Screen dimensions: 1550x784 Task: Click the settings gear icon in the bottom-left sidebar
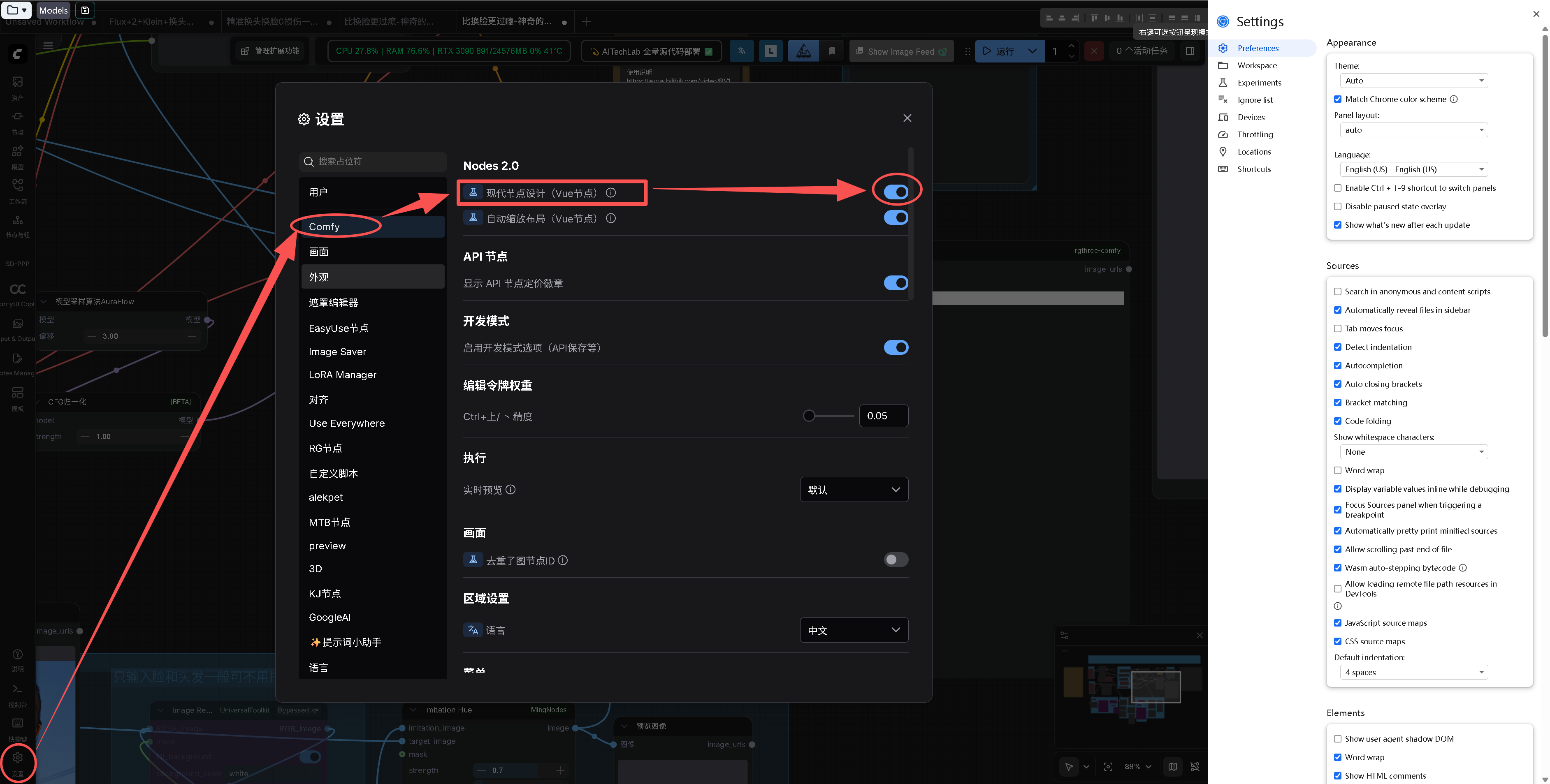pos(17,758)
